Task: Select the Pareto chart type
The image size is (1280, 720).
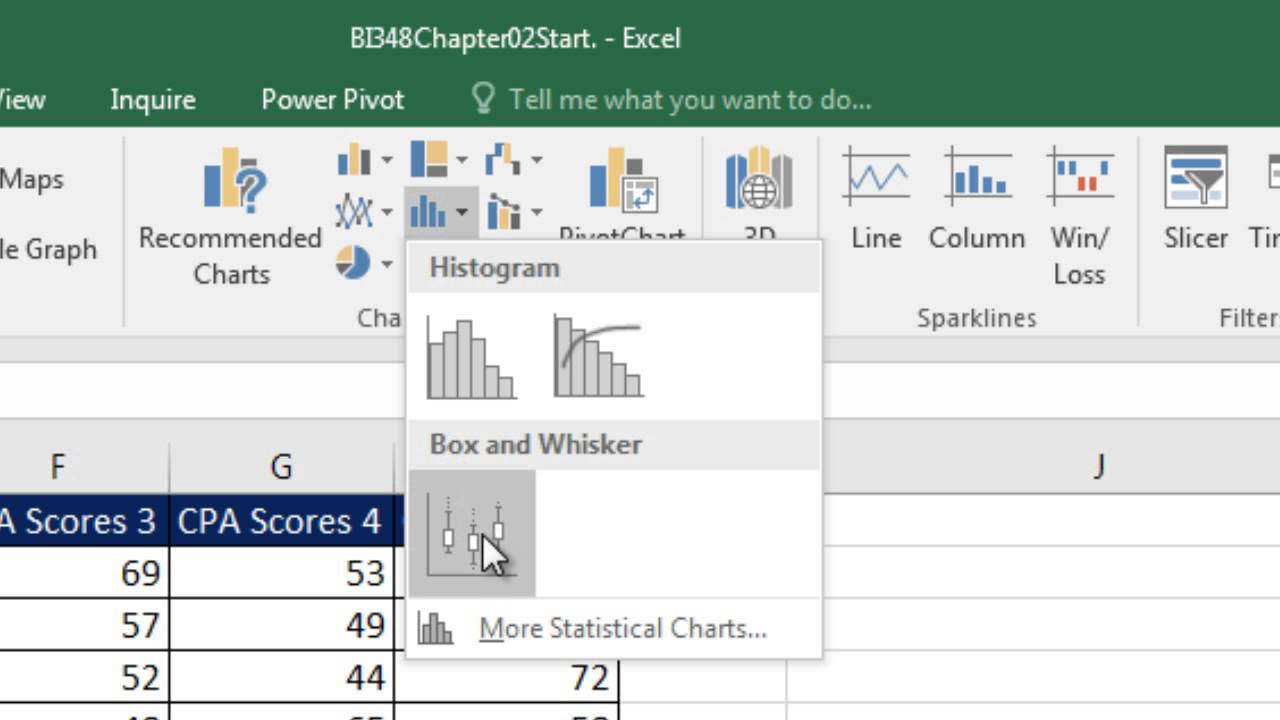Action: 598,358
